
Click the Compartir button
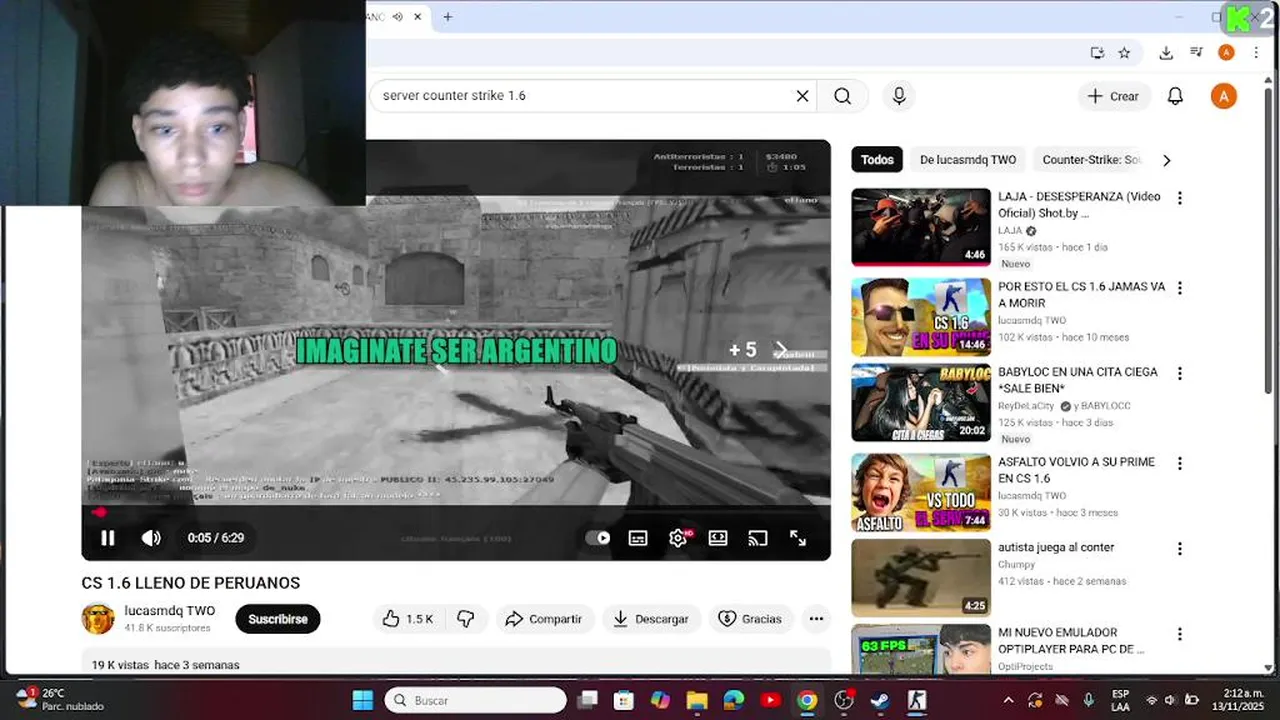click(x=544, y=619)
